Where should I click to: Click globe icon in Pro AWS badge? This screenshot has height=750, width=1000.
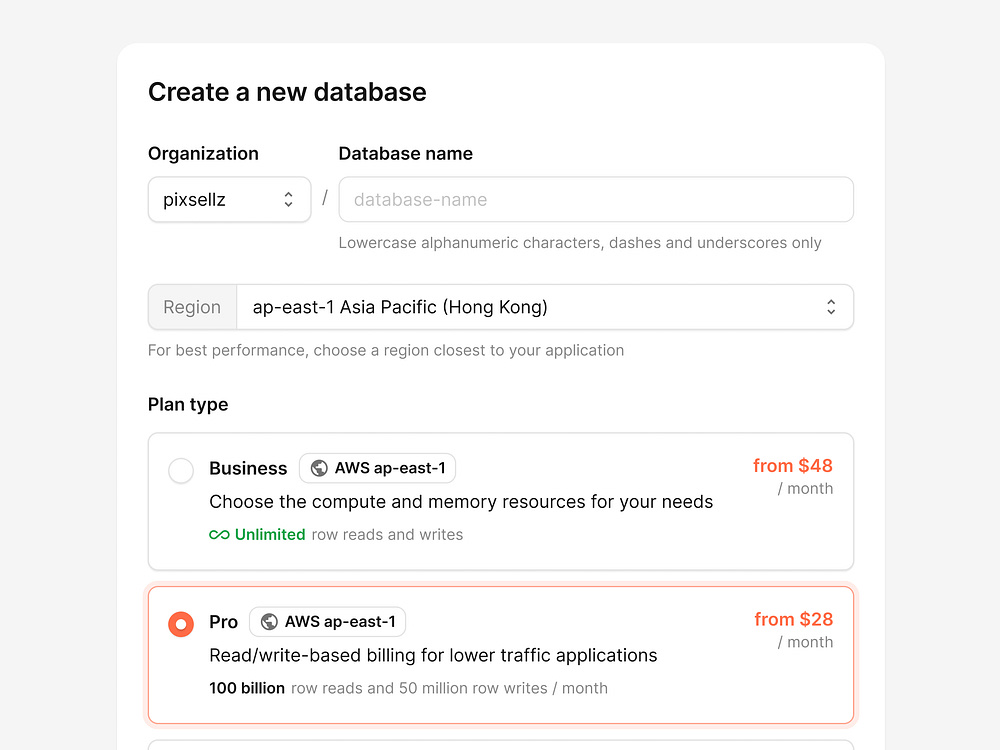(x=269, y=622)
